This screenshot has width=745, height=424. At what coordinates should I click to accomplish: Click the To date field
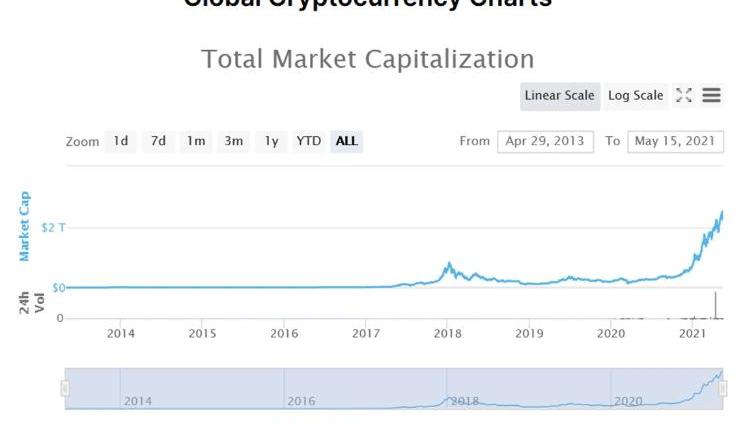pyautogui.click(x=675, y=141)
